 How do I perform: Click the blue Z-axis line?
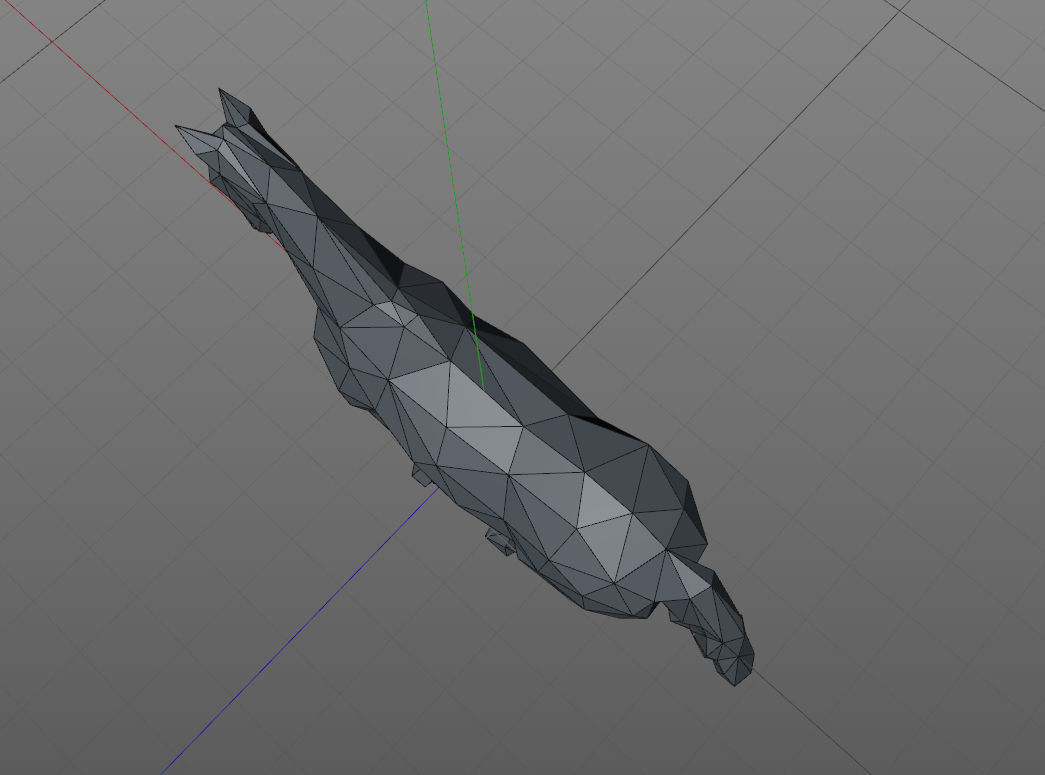tap(300, 630)
